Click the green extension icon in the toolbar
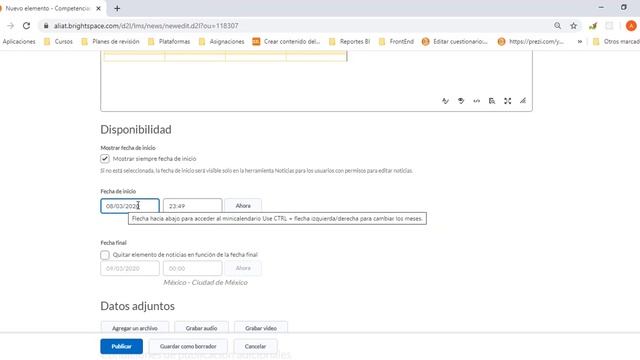 [593, 26]
